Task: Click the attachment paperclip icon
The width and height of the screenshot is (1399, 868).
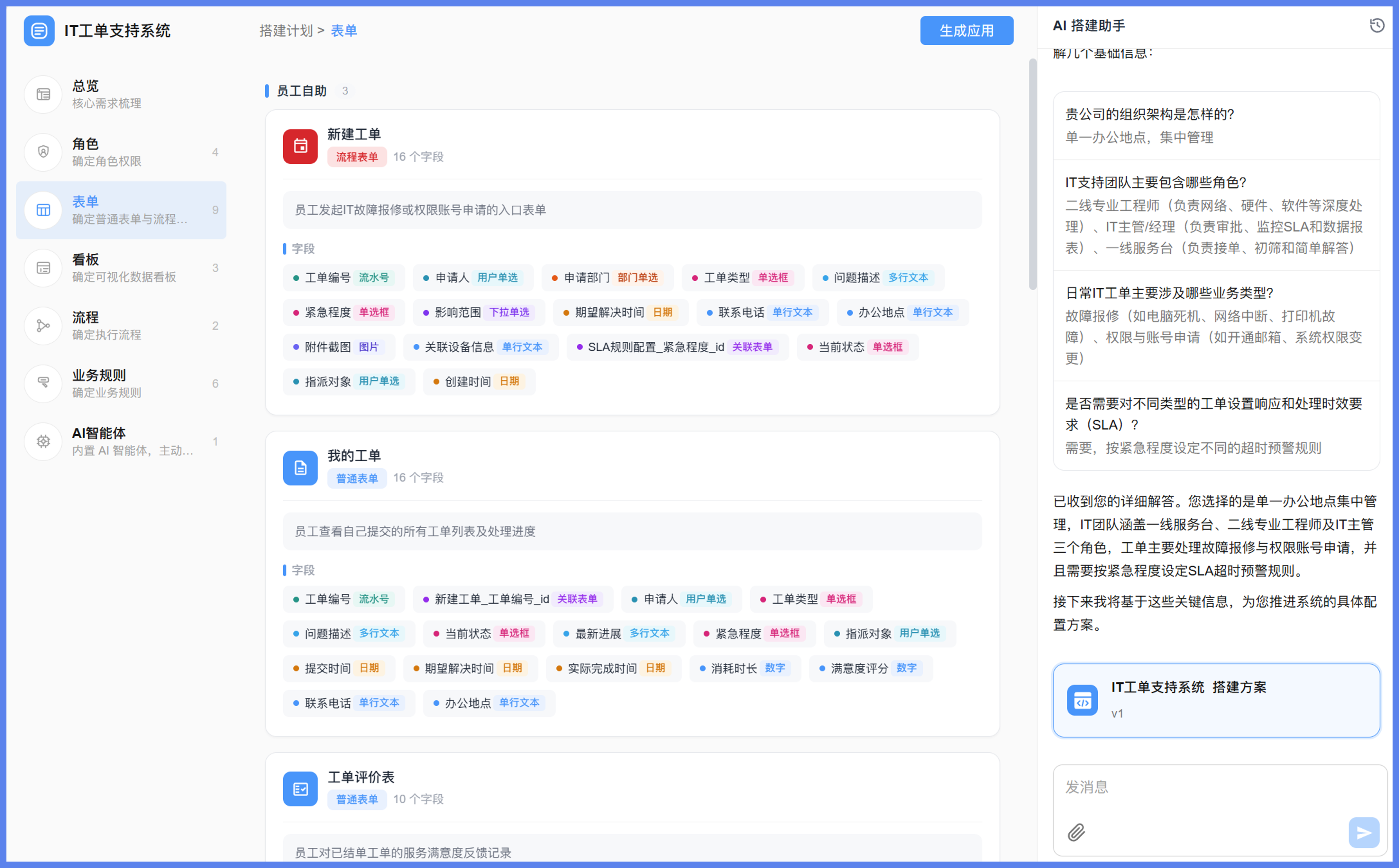Action: click(1076, 832)
